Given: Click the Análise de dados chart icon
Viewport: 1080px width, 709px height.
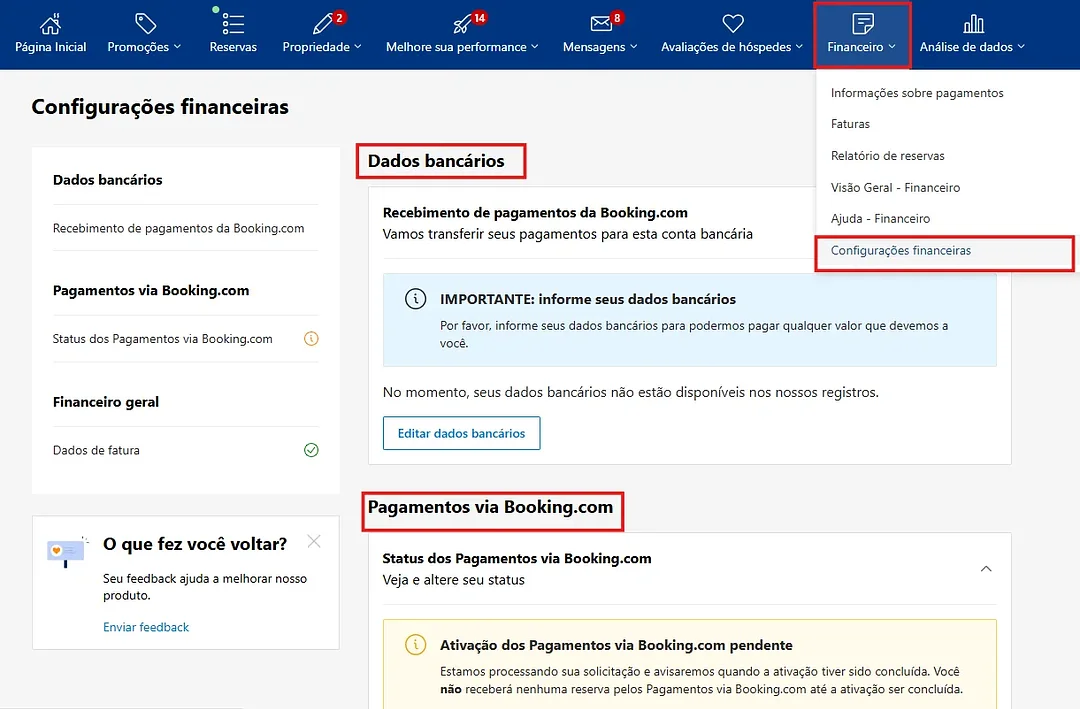Looking at the screenshot, I should click(x=973, y=24).
